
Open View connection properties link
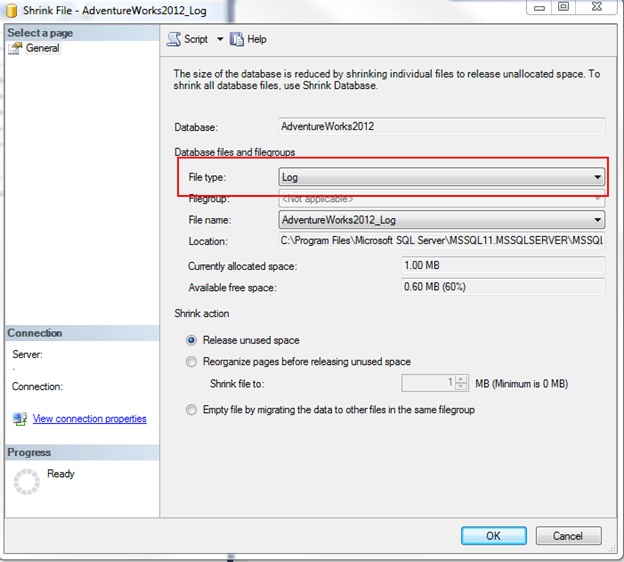[x=89, y=419]
